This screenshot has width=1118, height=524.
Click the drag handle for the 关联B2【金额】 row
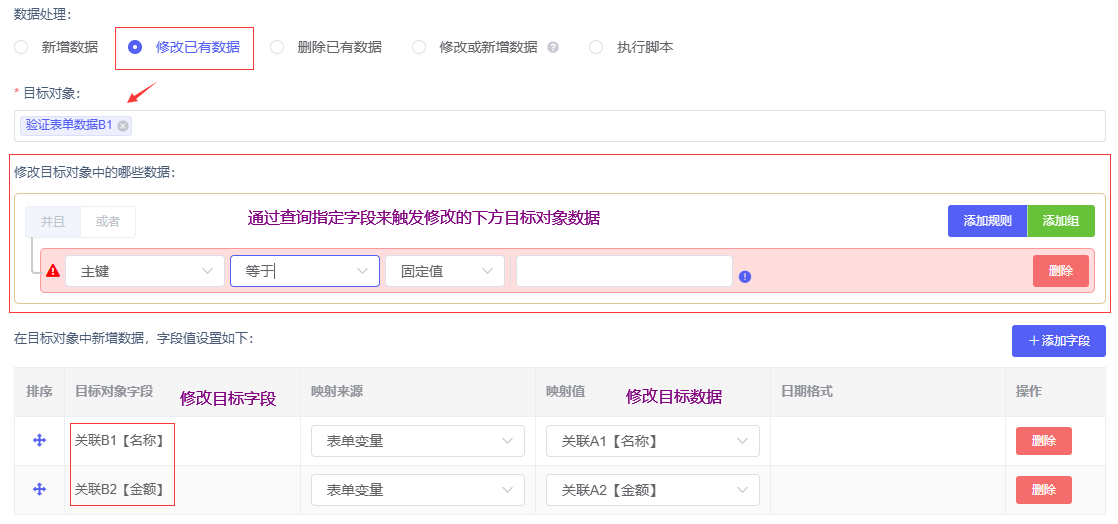point(40,489)
